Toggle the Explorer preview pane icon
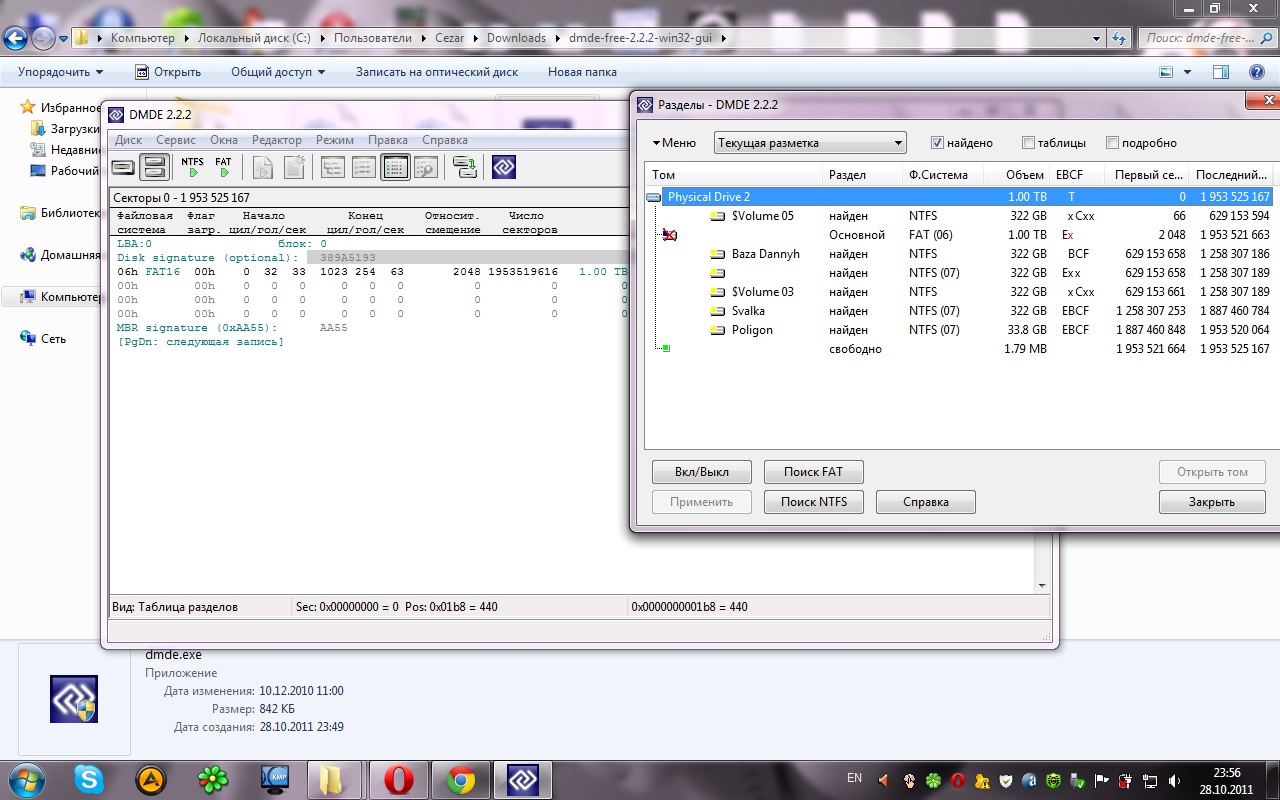1280x800 pixels. [1221, 72]
